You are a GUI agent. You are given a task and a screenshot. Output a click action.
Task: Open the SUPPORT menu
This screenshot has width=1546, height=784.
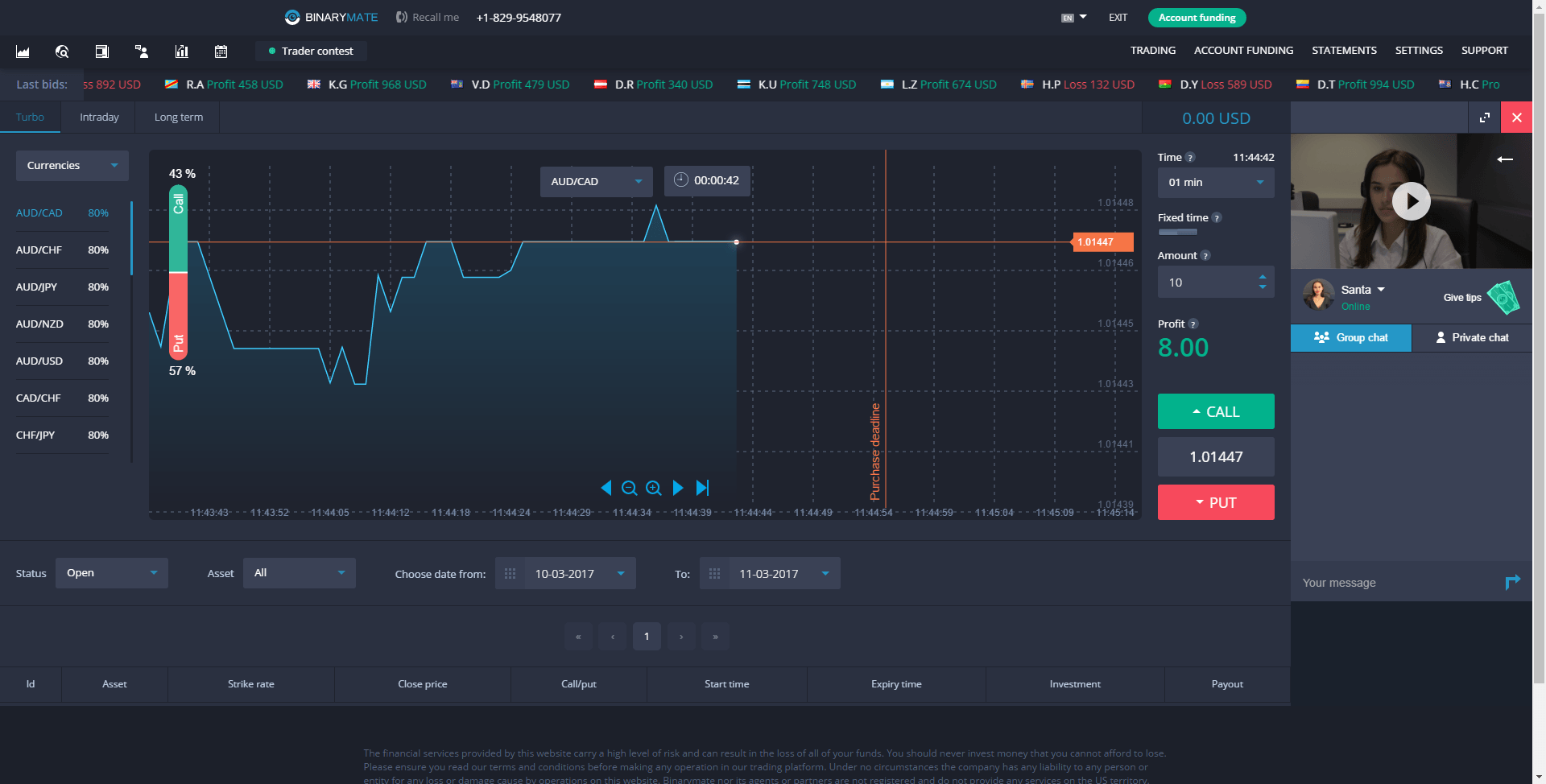1485,51
